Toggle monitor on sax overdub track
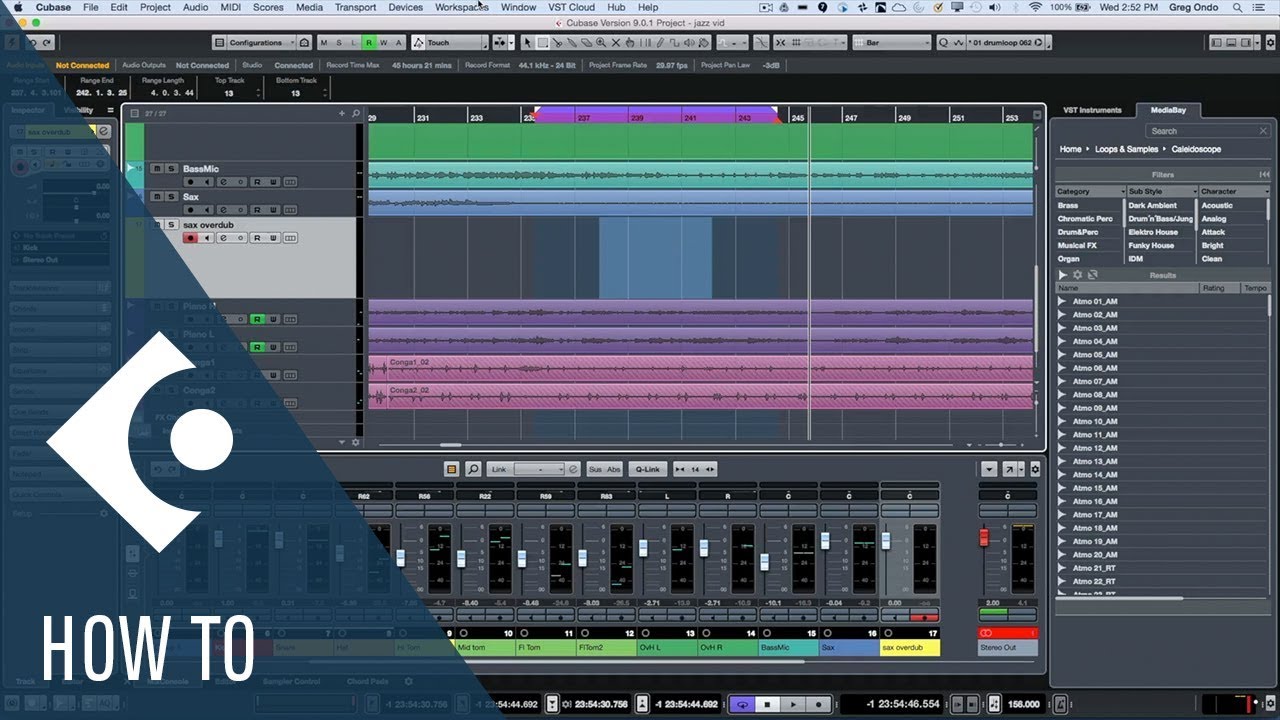 tap(207, 238)
